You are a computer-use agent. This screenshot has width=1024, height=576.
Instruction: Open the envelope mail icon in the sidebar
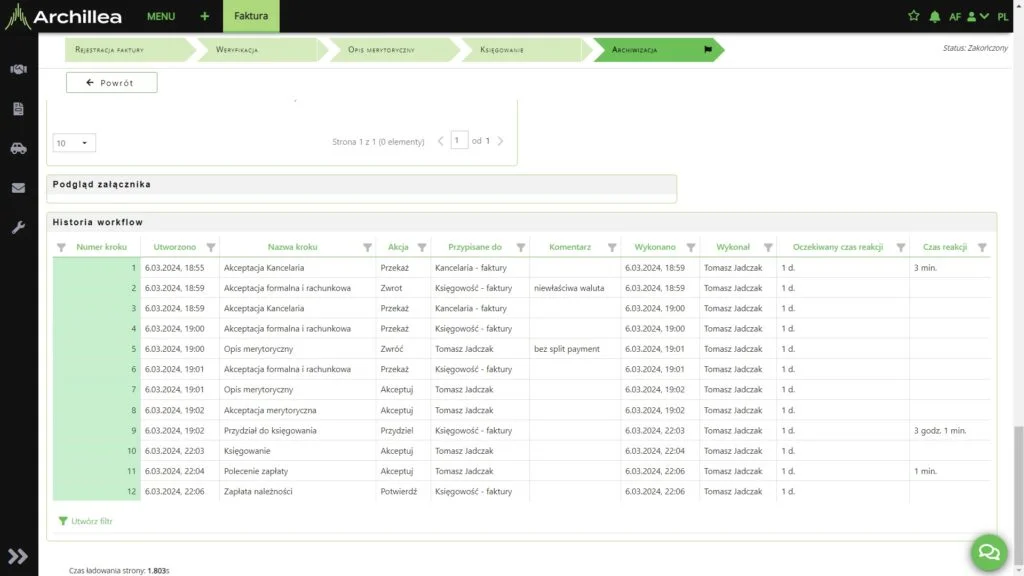pyautogui.click(x=18, y=187)
